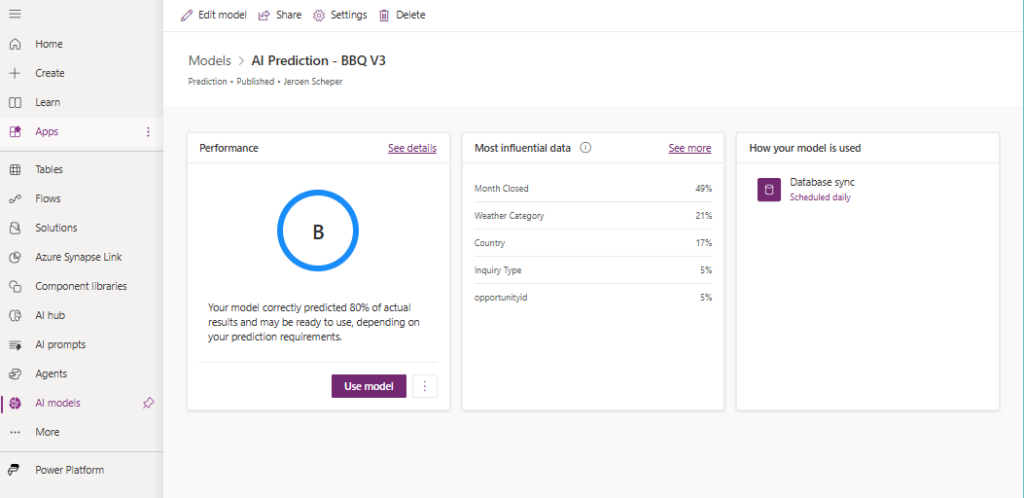Click the Weather Category row
Screen dimensions: 1024x498
593,215
